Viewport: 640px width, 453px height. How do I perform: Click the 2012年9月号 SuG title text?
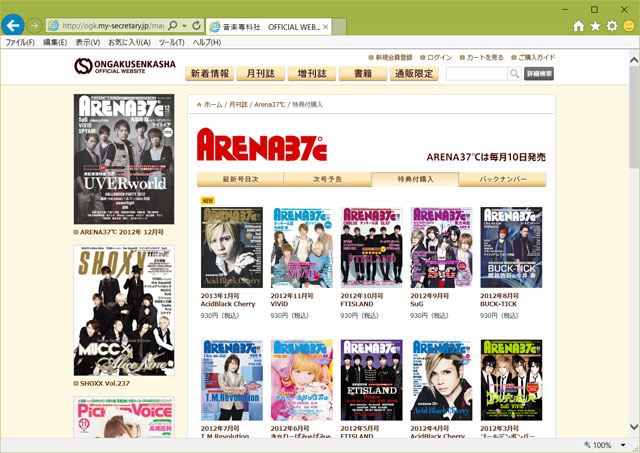point(429,300)
